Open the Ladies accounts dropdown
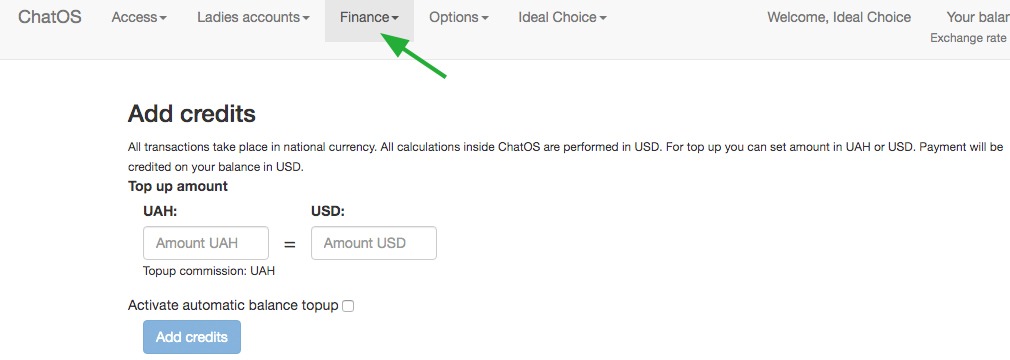Image resolution: width=1010 pixels, height=360 pixels. coord(253,18)
